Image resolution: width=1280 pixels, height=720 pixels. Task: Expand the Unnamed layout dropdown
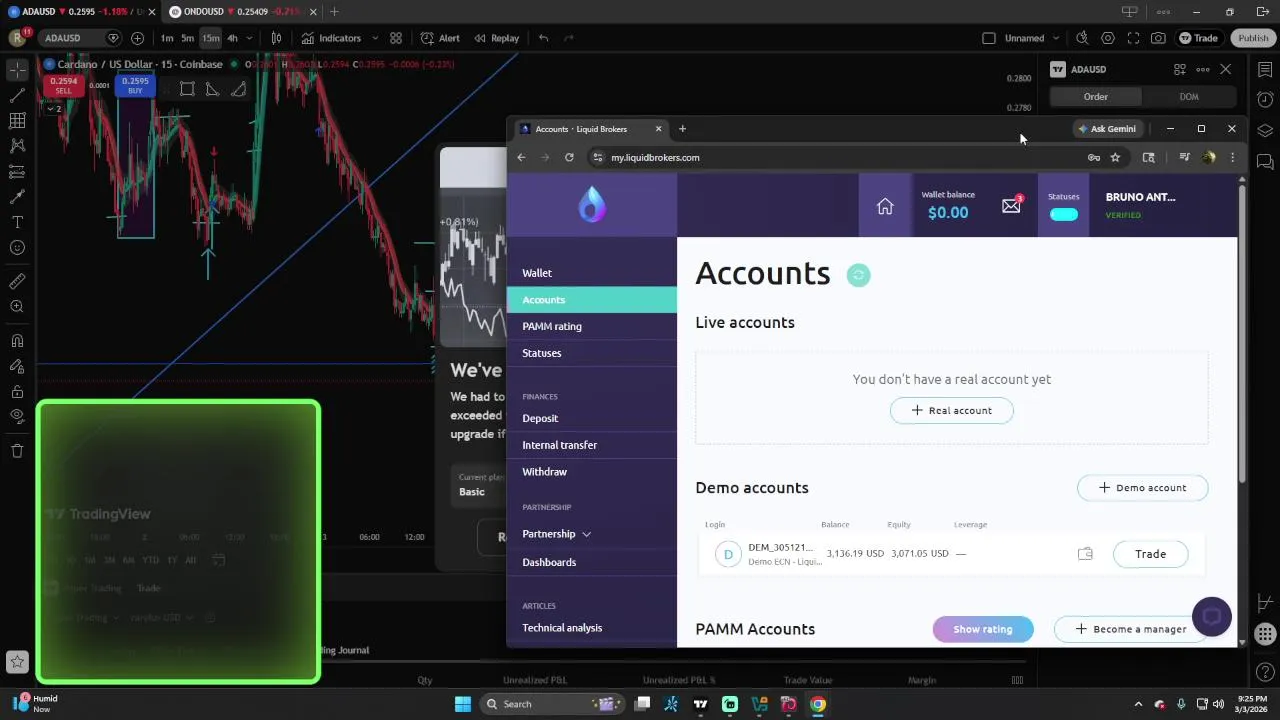coord(1055,38)
